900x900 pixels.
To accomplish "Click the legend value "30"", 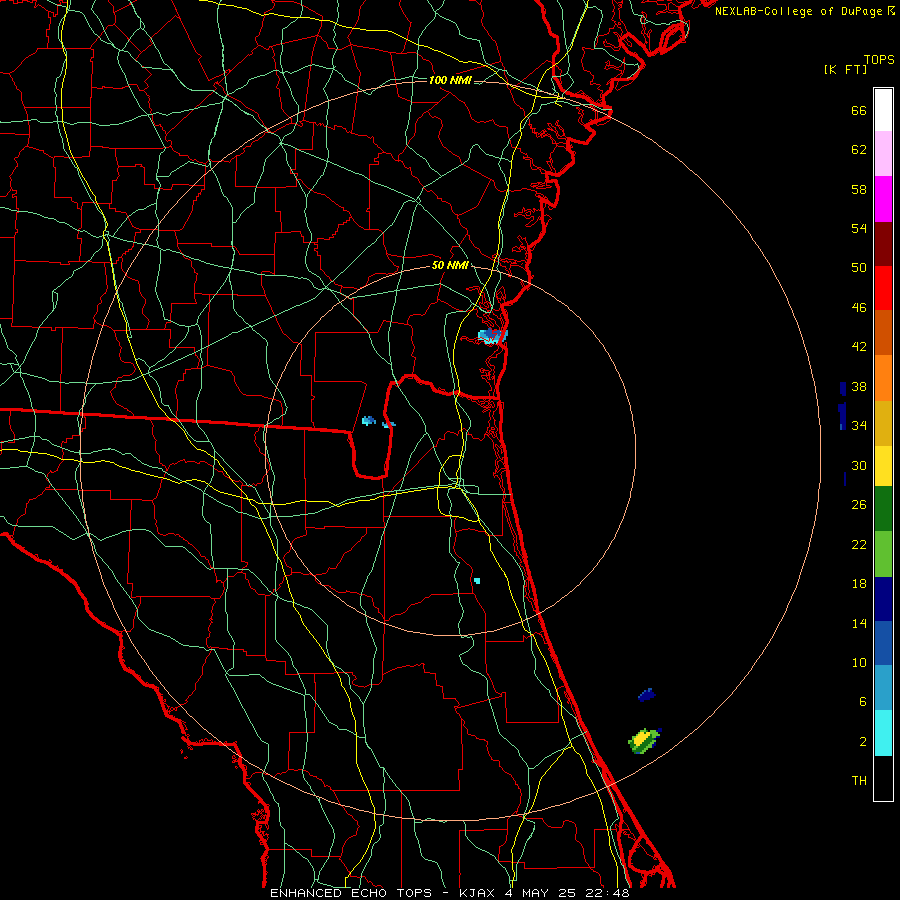I will pyautogui.click(x=859, y=465).
